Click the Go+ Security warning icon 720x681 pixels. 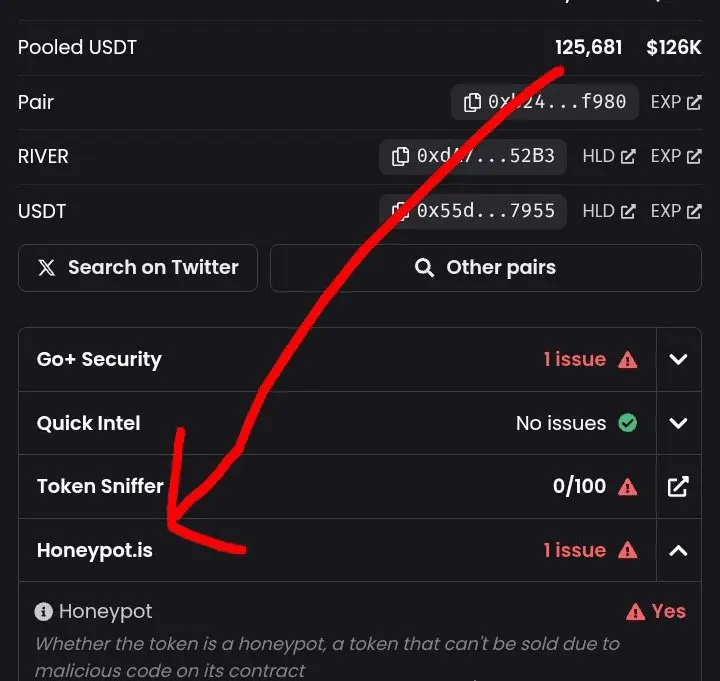(628, 360)
